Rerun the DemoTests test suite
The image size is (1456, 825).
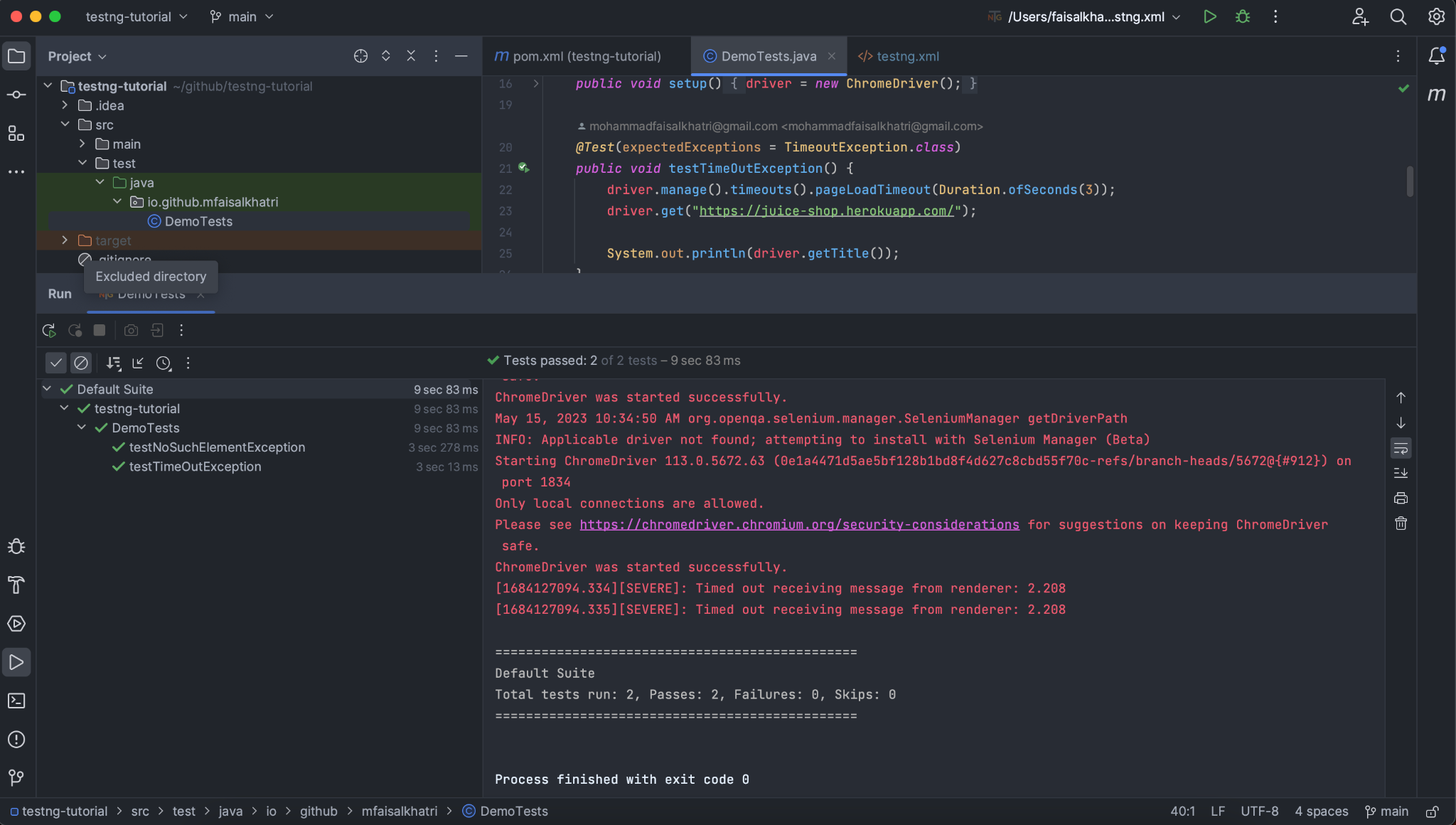point(48,330)
